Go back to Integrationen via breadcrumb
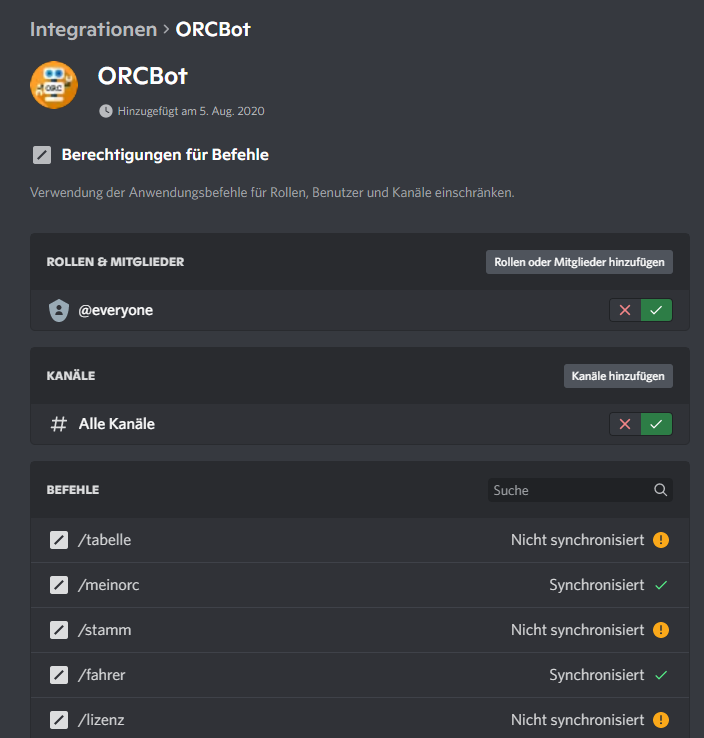Viewport: 704px width, 738px height. pos(93,29)
